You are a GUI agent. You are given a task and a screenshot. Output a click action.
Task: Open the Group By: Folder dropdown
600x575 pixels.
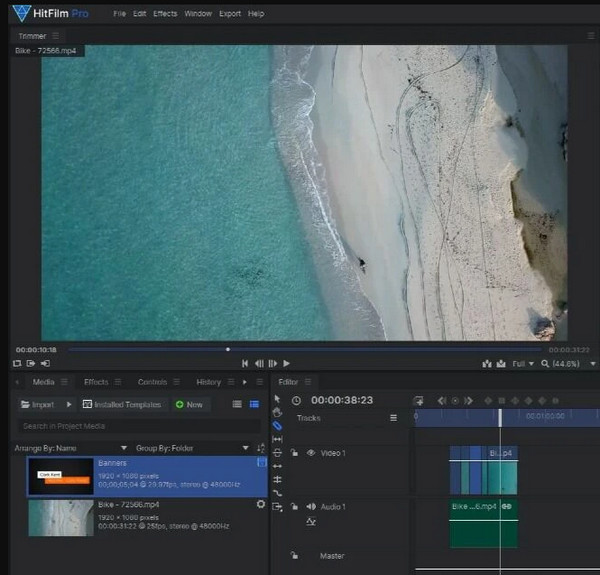pyautogui.click(x=192, y=448)
